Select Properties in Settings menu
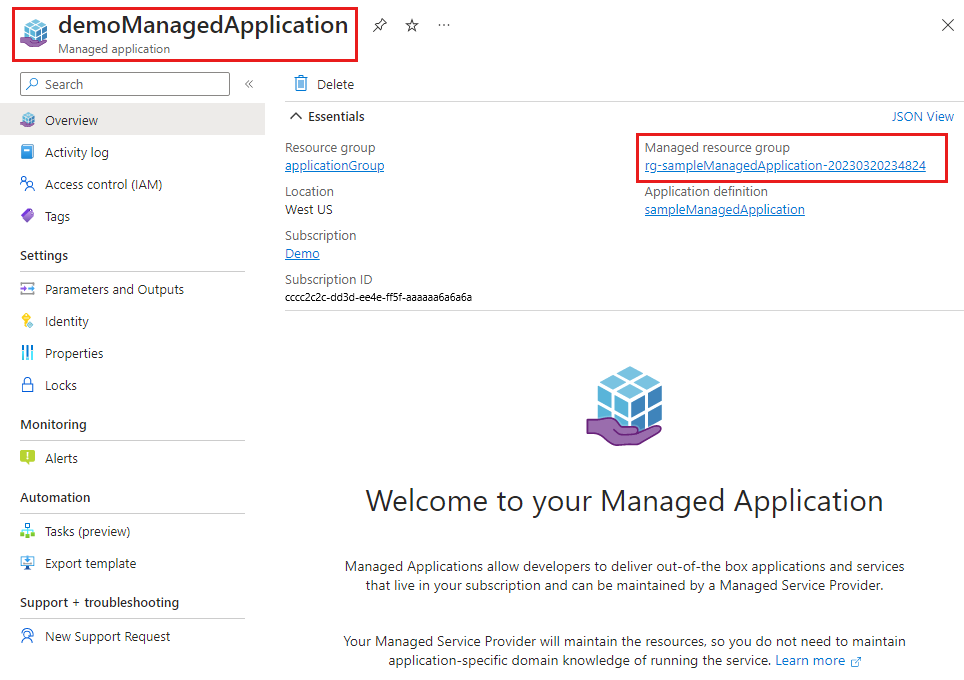 28,353
